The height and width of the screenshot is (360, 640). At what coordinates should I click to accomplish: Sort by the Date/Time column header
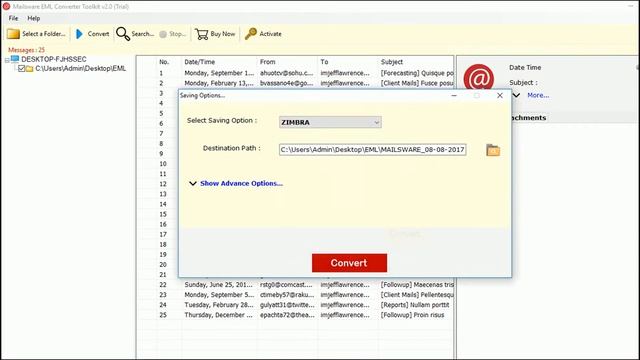200,62
